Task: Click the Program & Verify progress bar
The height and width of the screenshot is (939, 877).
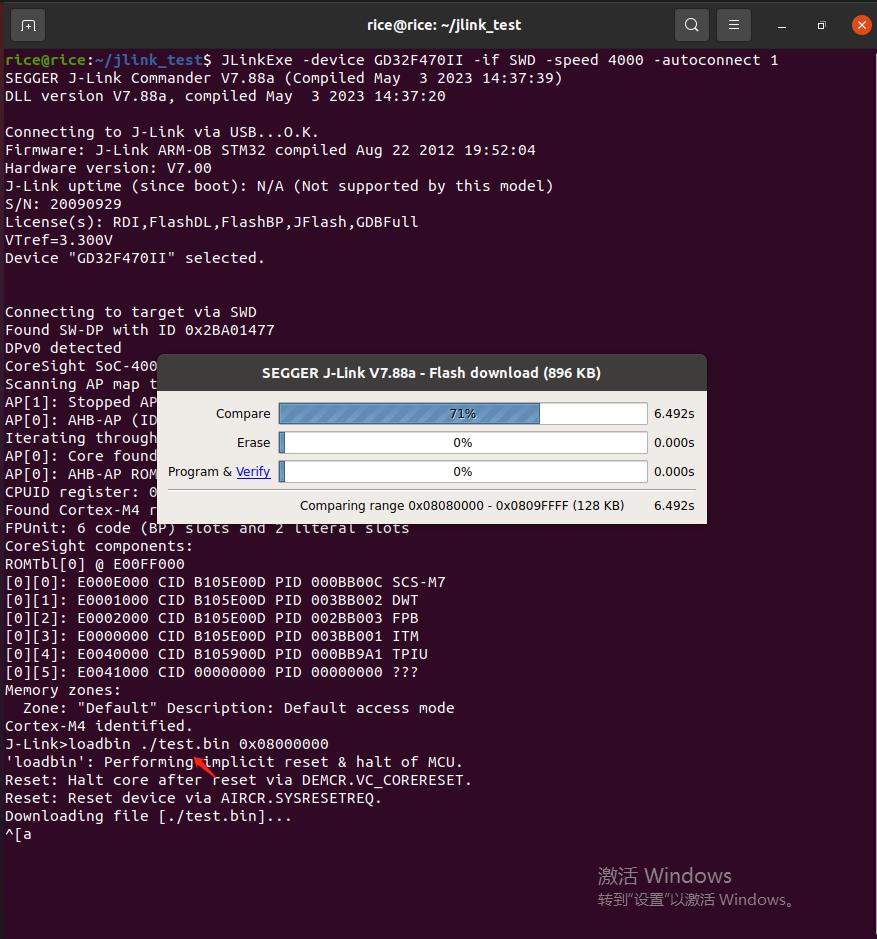Action: coord(463,471)
